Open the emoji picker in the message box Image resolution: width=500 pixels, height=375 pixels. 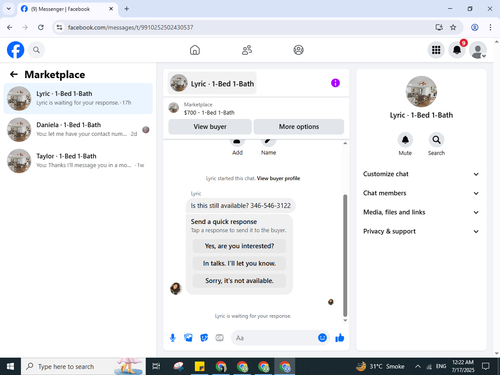[x=322, y=338]
